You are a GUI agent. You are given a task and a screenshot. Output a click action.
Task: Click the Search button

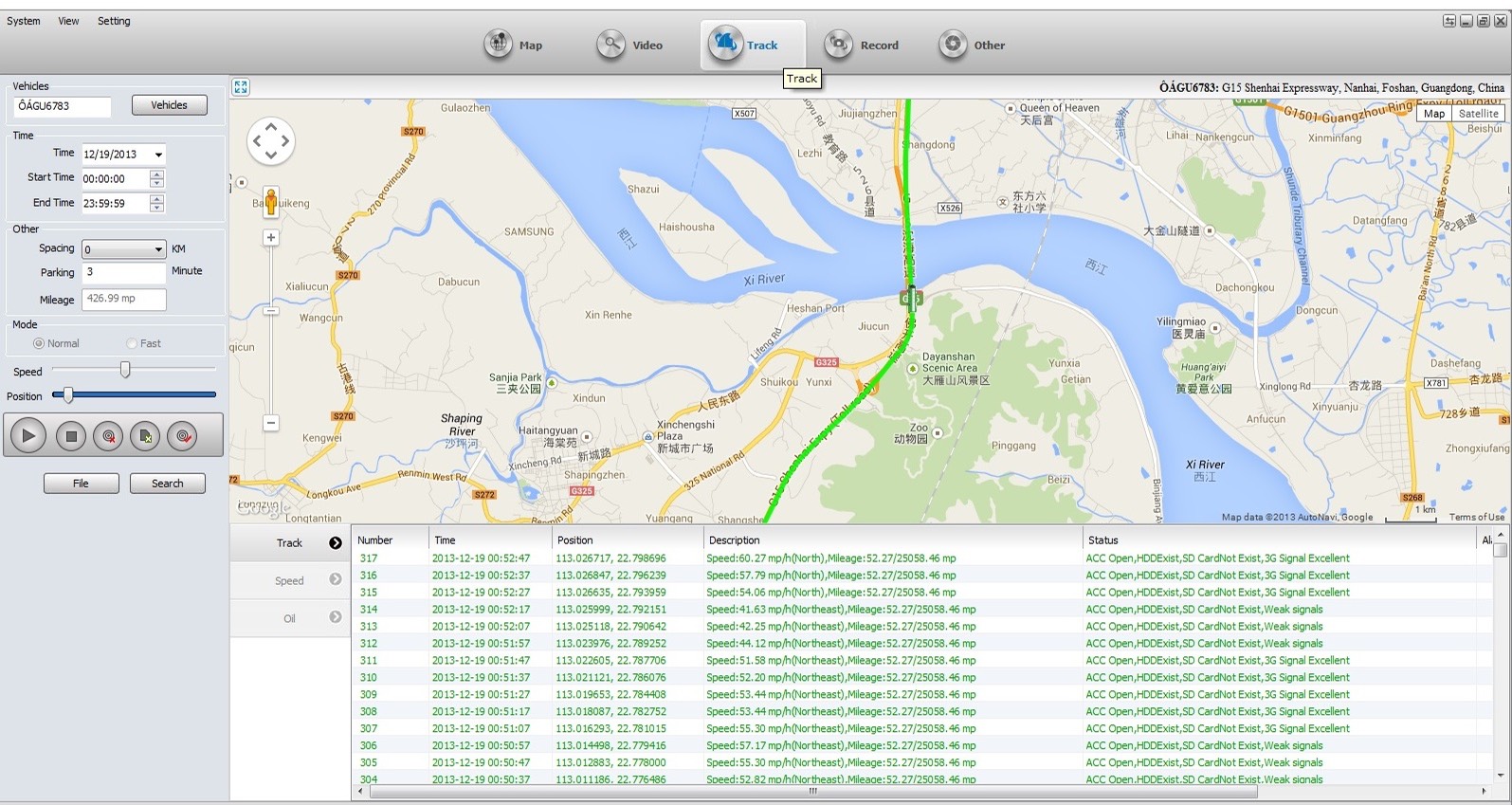pos(168,484)
